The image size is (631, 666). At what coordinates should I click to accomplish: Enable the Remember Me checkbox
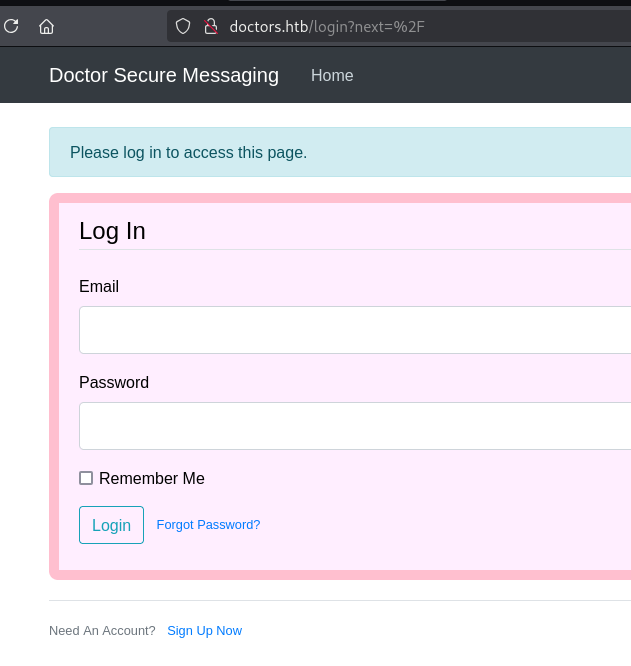[86, 478]
